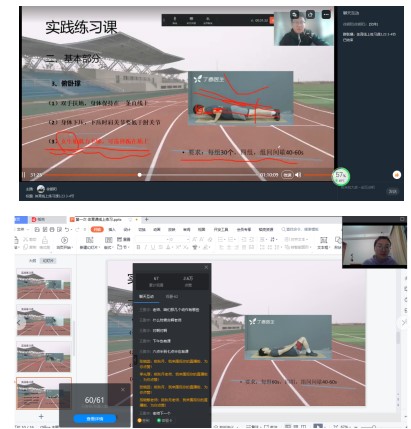Open a new document tab plus
411x429 pixels.
pos(146,219)
